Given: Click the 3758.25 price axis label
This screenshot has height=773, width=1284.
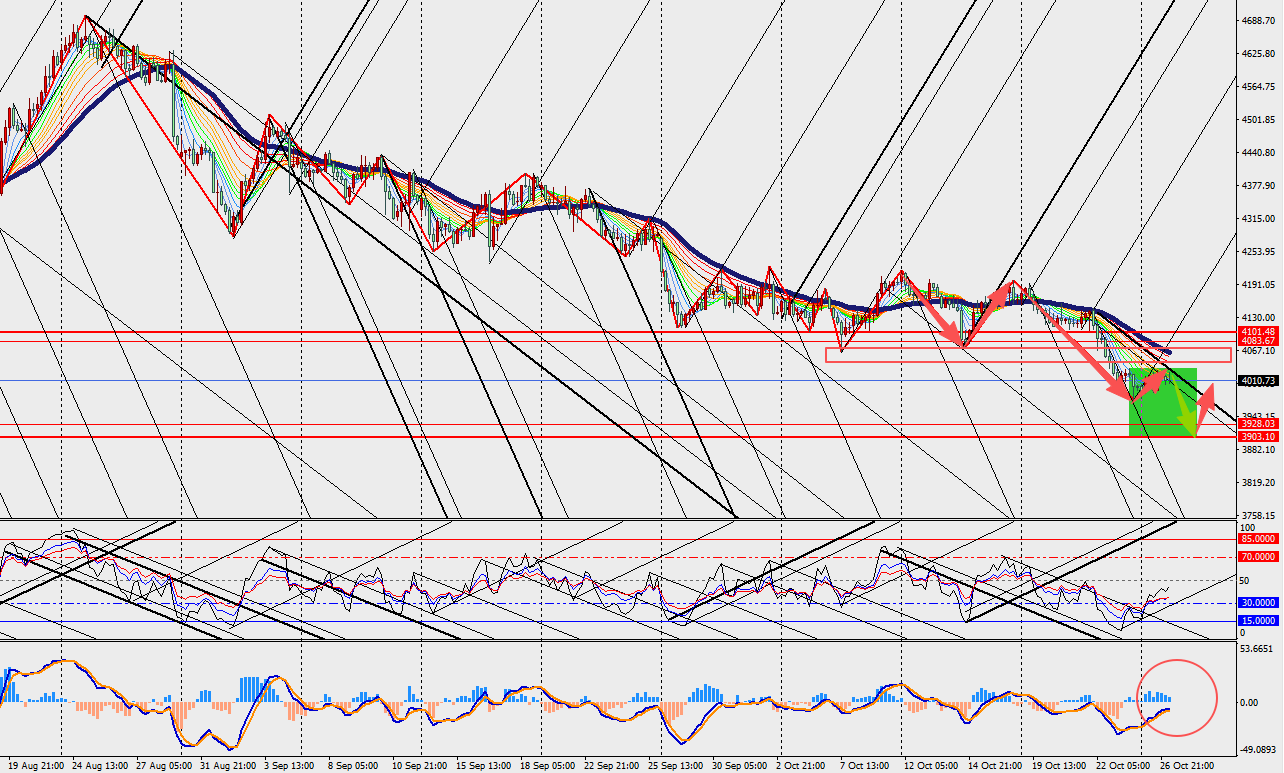Looking at the screenshot, I should [1258, 516].
